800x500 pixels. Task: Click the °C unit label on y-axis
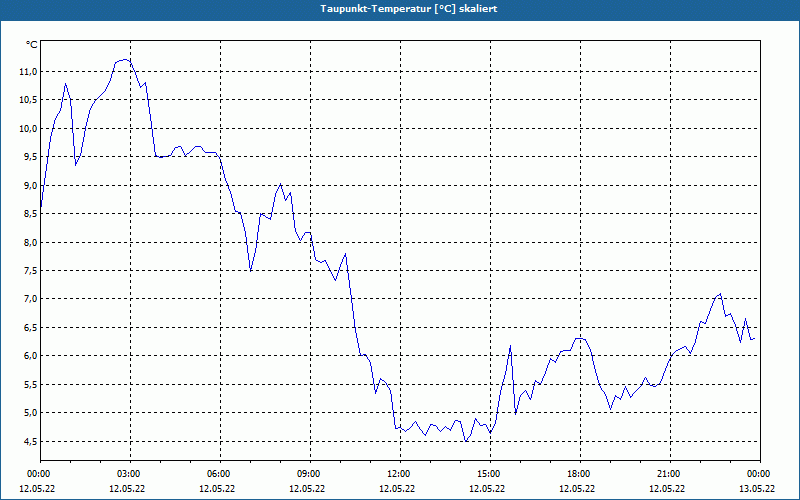pyautogui.click(x=32, y=45)
